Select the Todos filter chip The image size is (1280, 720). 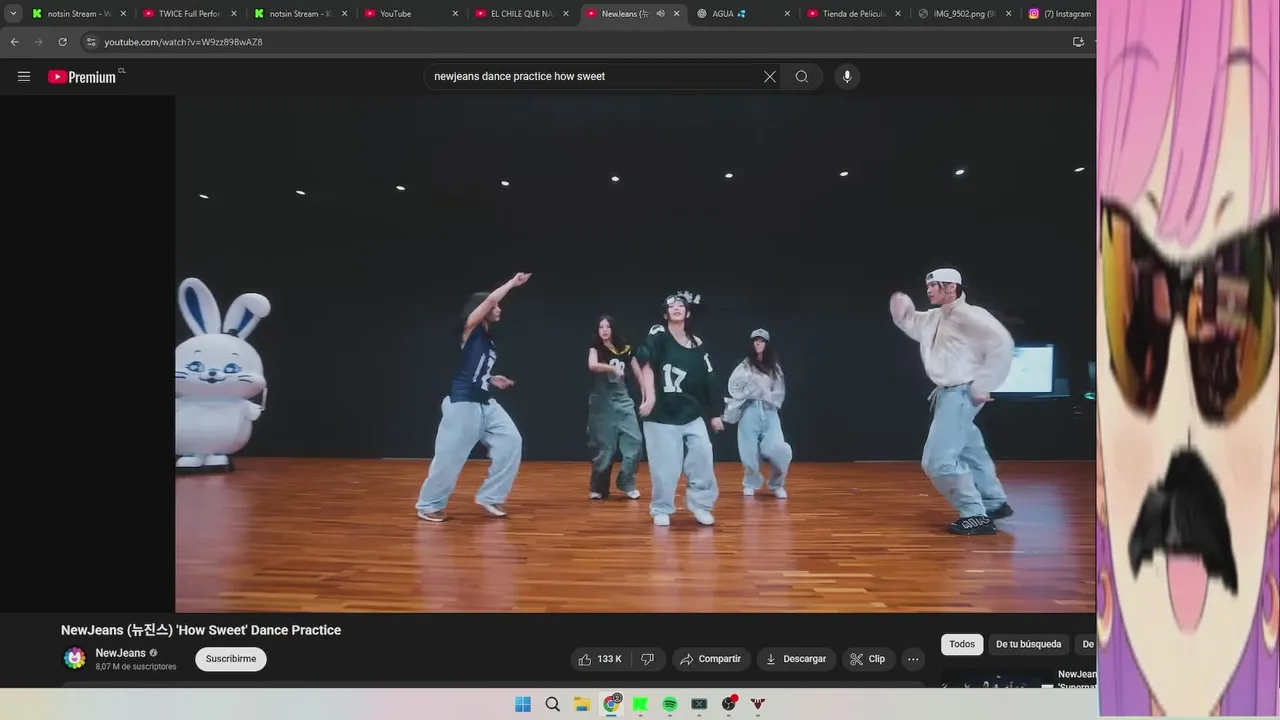[x=962, y=644]
